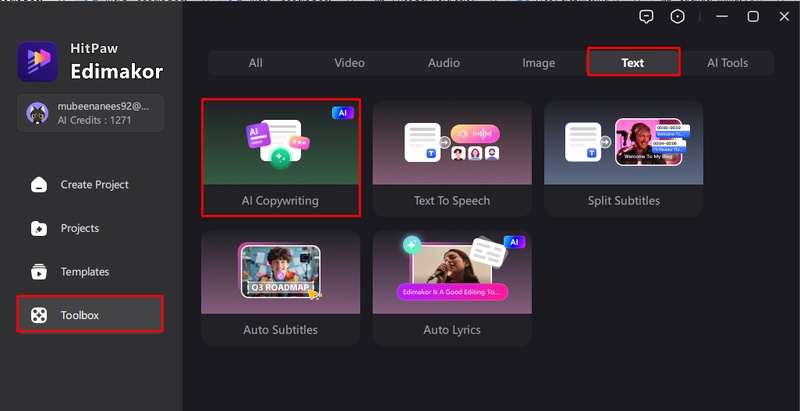Click the Create Project sidebar icon
800x411 pixels.
pos(39,185)
